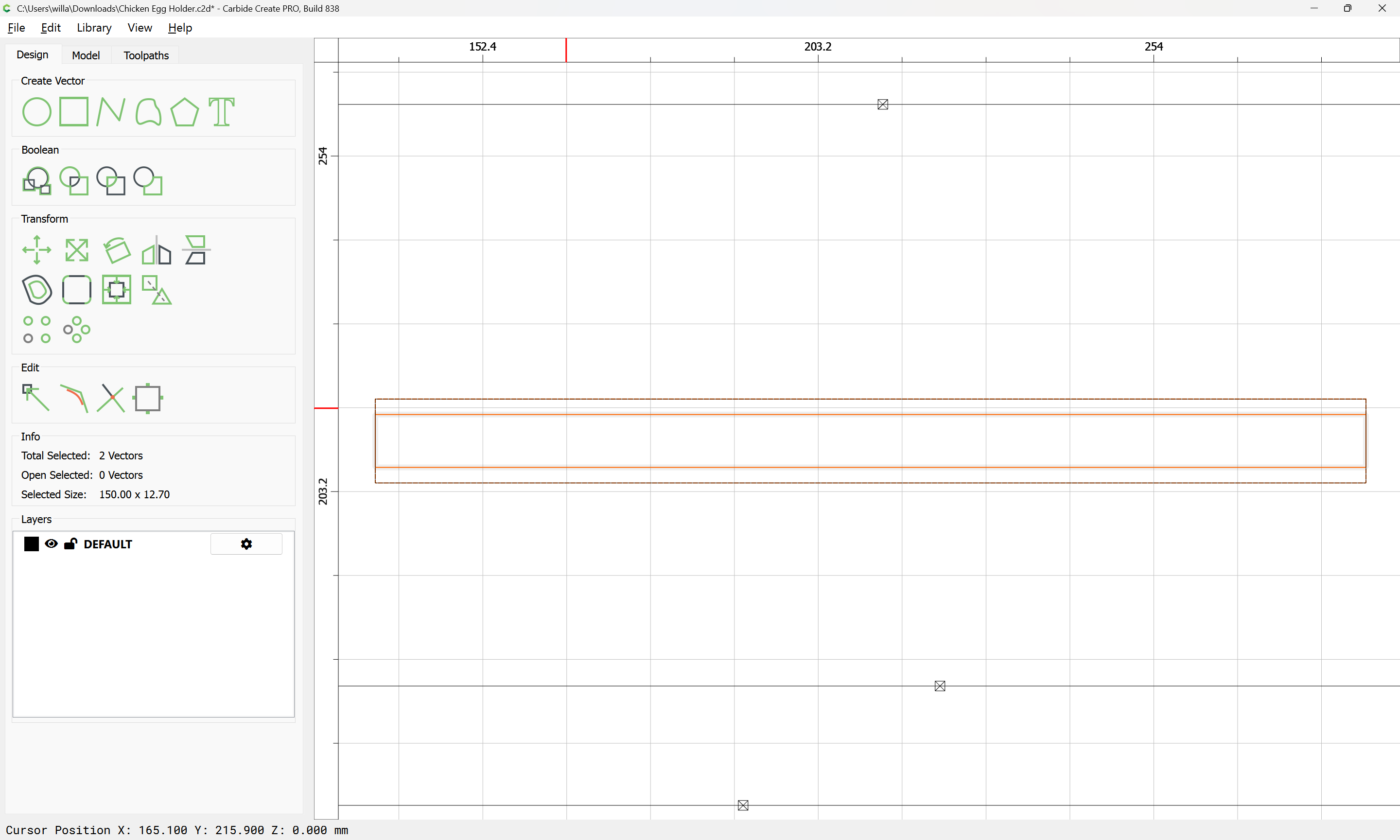
Task: Click the DEFAULT layer black color swatch
Action: [x=31, y=544]
